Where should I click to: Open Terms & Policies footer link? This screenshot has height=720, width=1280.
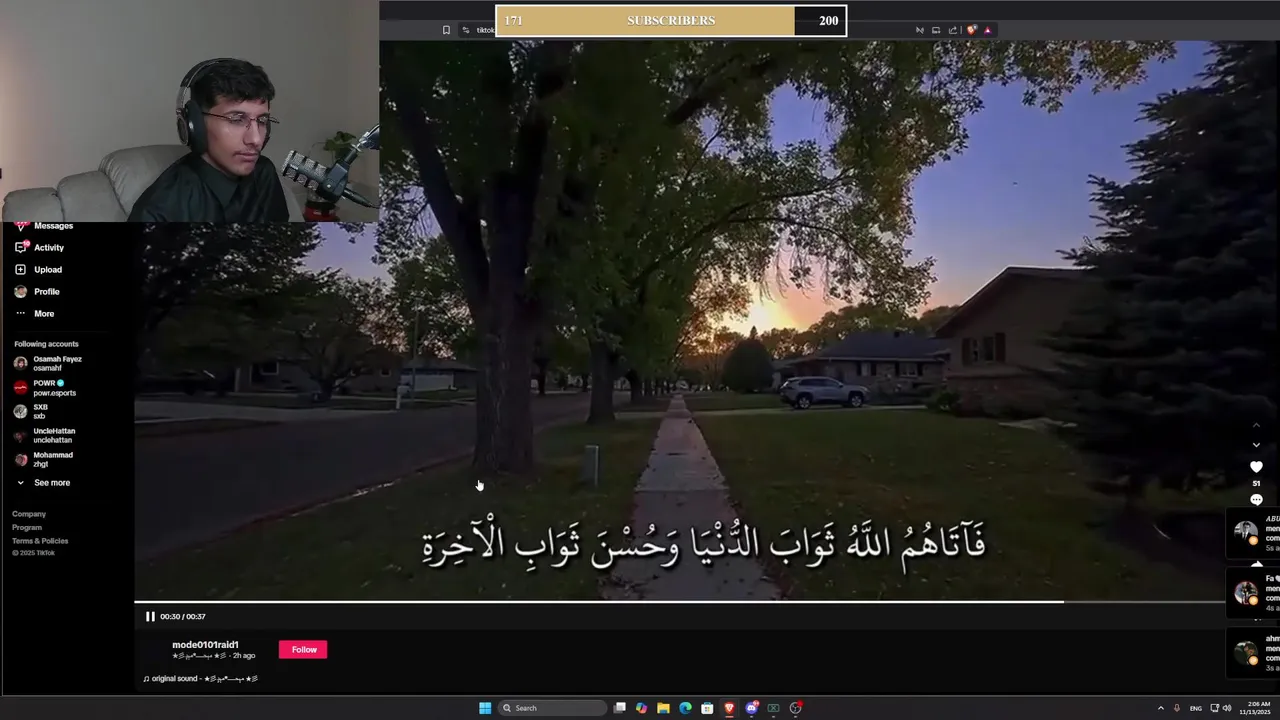tap(40, 541)
